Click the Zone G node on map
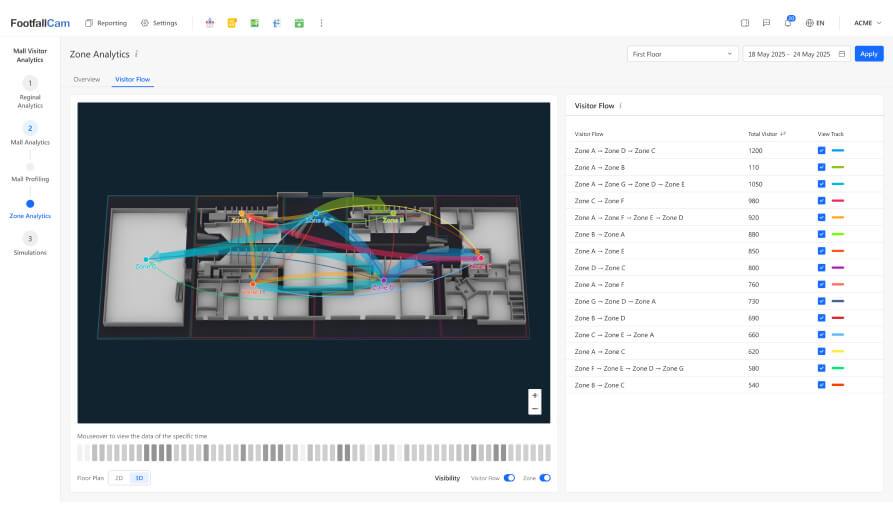 point(146,260)
